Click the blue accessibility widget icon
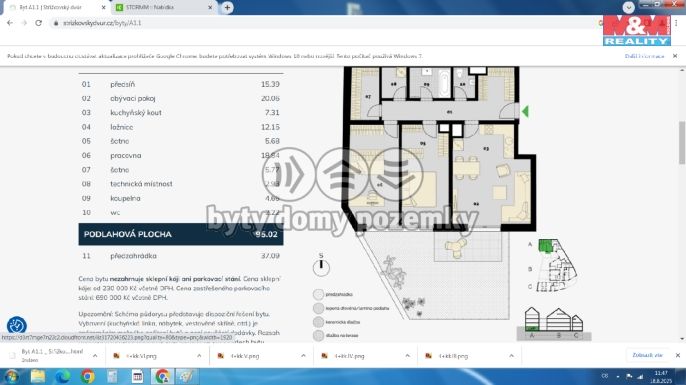 pos(17,326)
